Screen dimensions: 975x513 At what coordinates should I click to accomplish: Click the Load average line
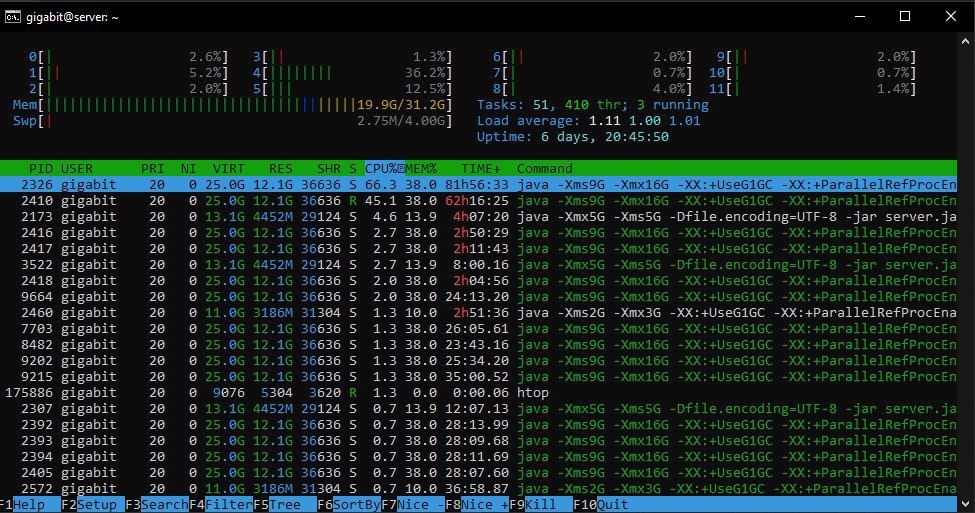[x=588, y=121]
